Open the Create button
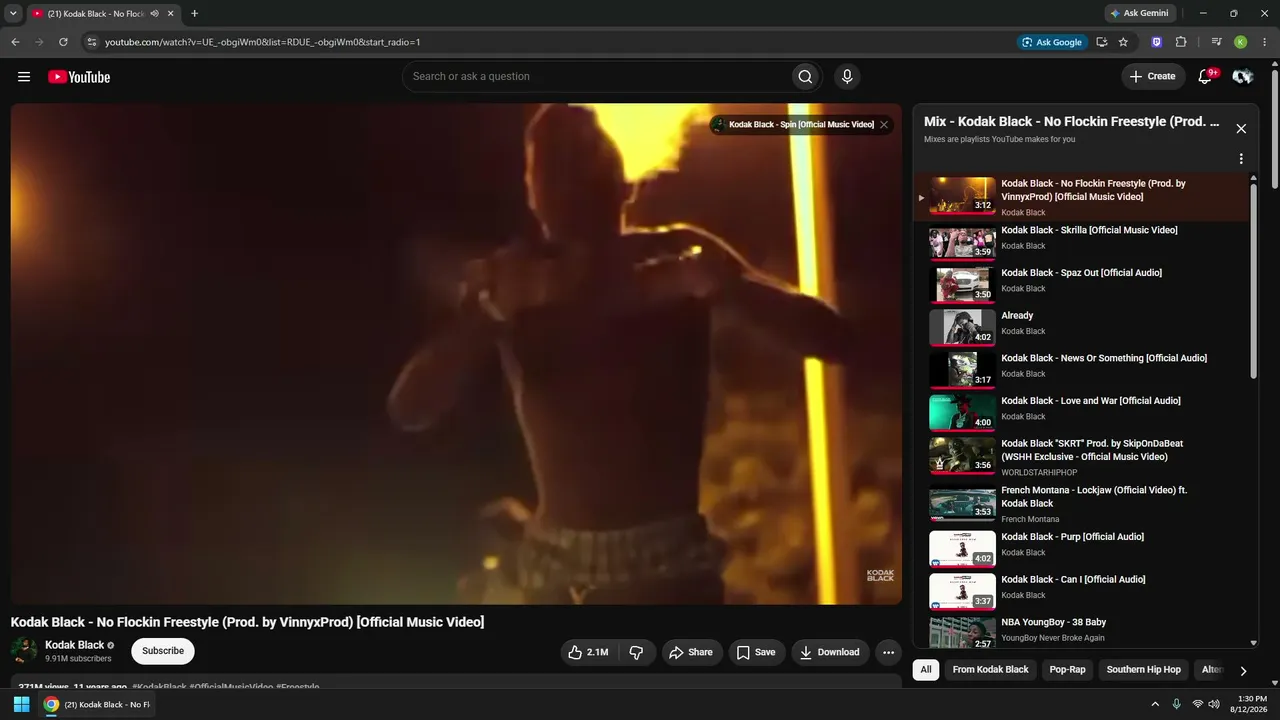The height and width of the screenshot is (720, 1280). pos(1153,76)
